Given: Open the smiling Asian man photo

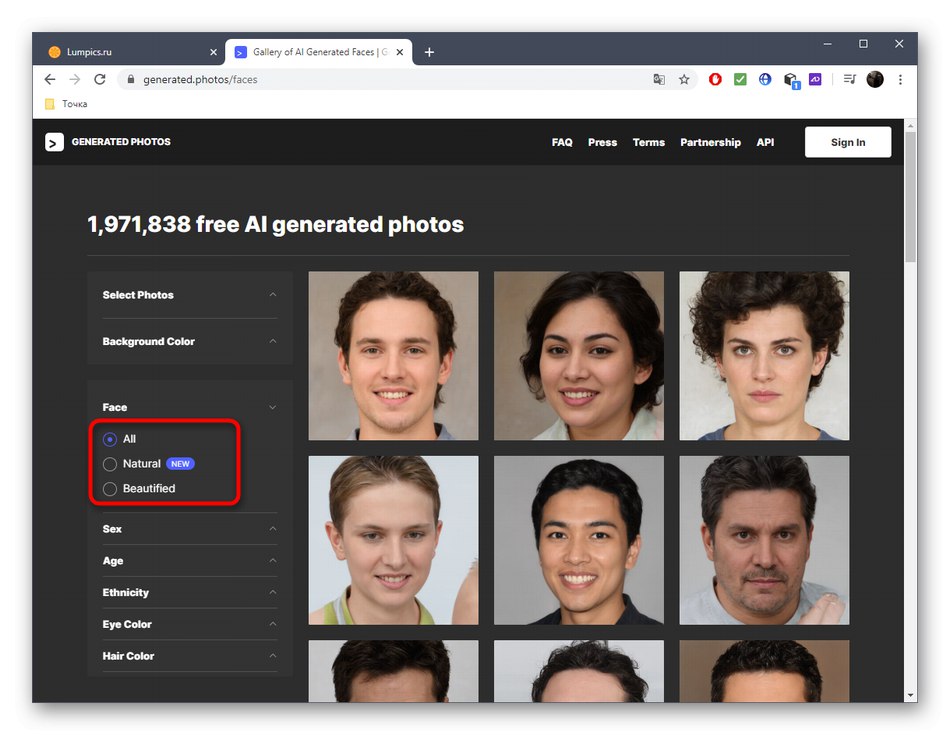Looking at the screenshot, I should click(579, 540).
